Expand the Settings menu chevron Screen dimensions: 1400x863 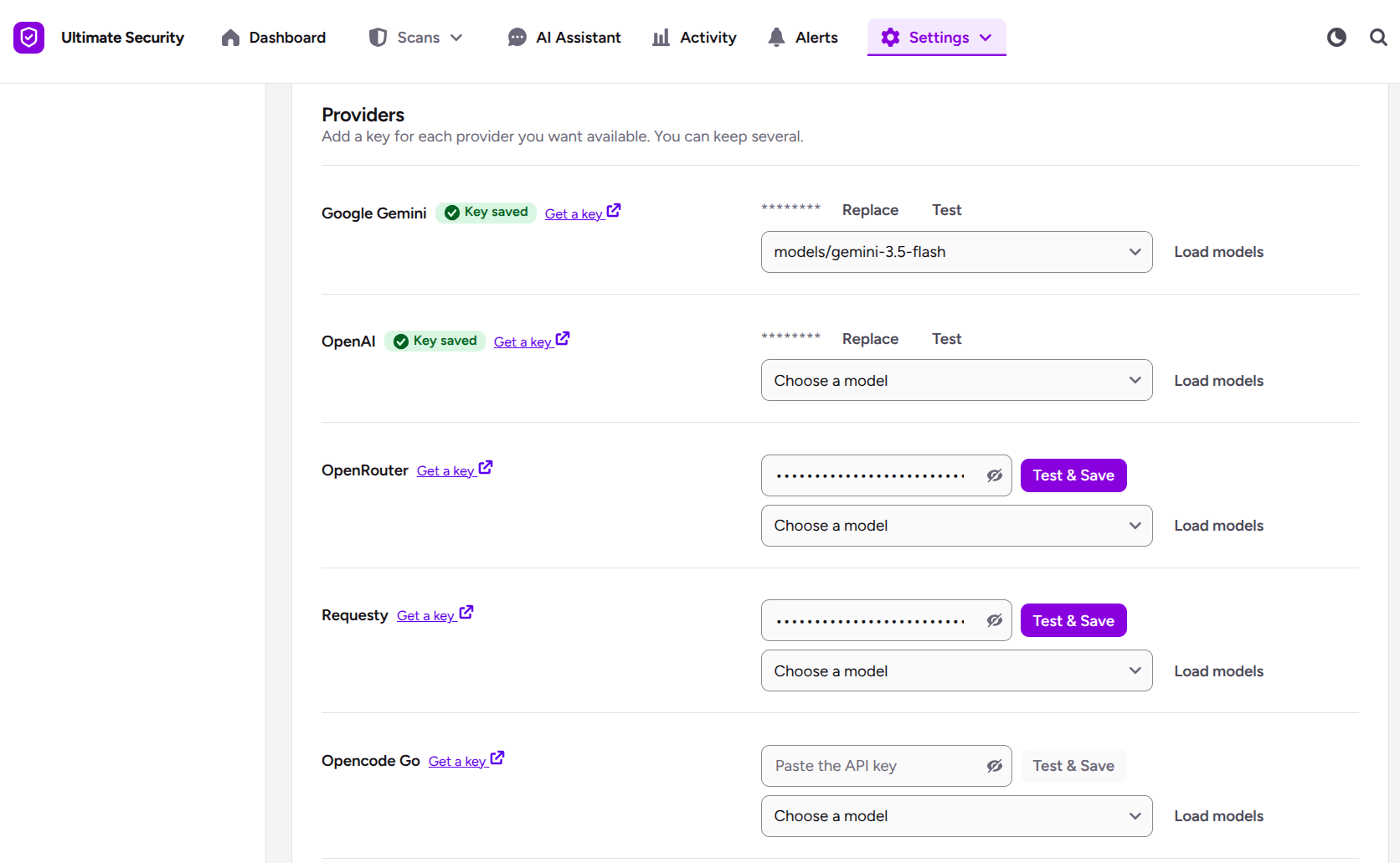[986, 38]
